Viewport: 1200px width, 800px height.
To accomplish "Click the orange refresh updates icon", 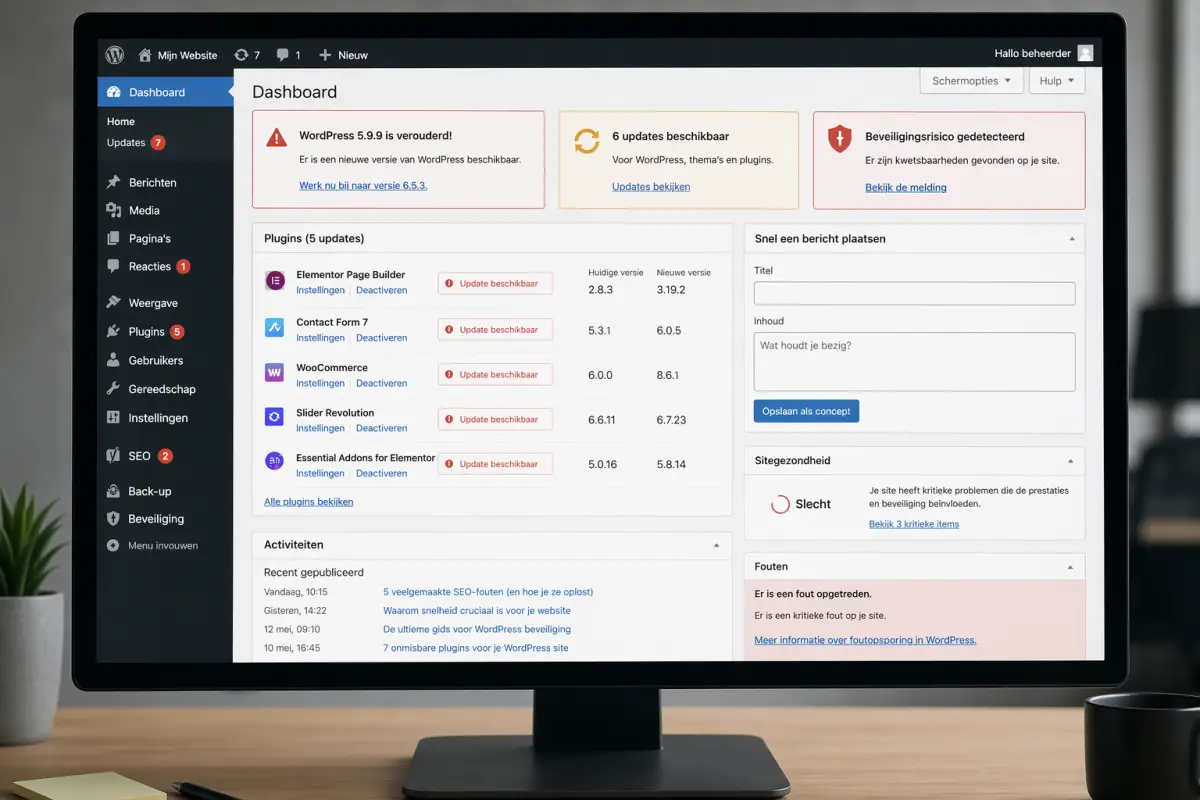I will point(586,141).
